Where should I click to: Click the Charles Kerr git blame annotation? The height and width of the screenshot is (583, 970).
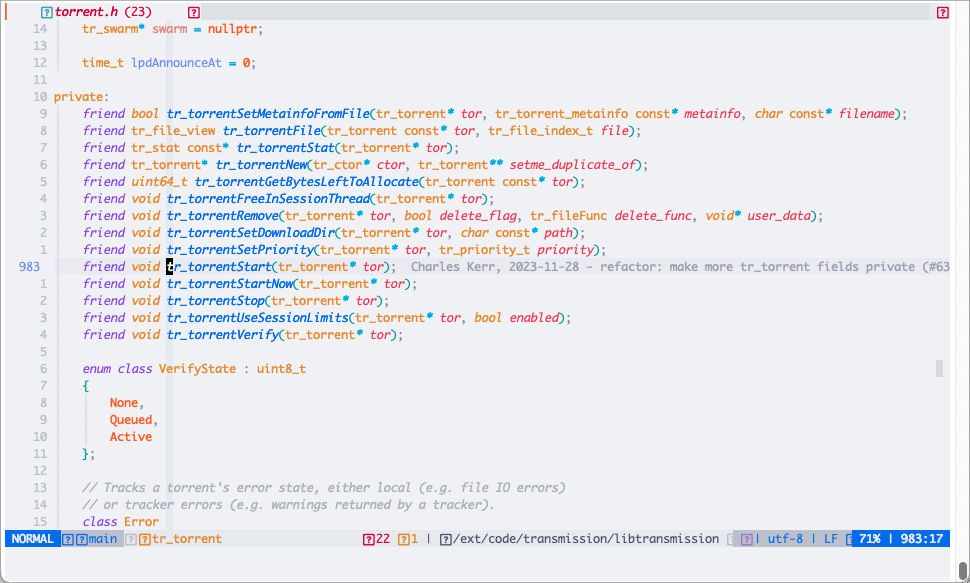click(x=680, y=267)
